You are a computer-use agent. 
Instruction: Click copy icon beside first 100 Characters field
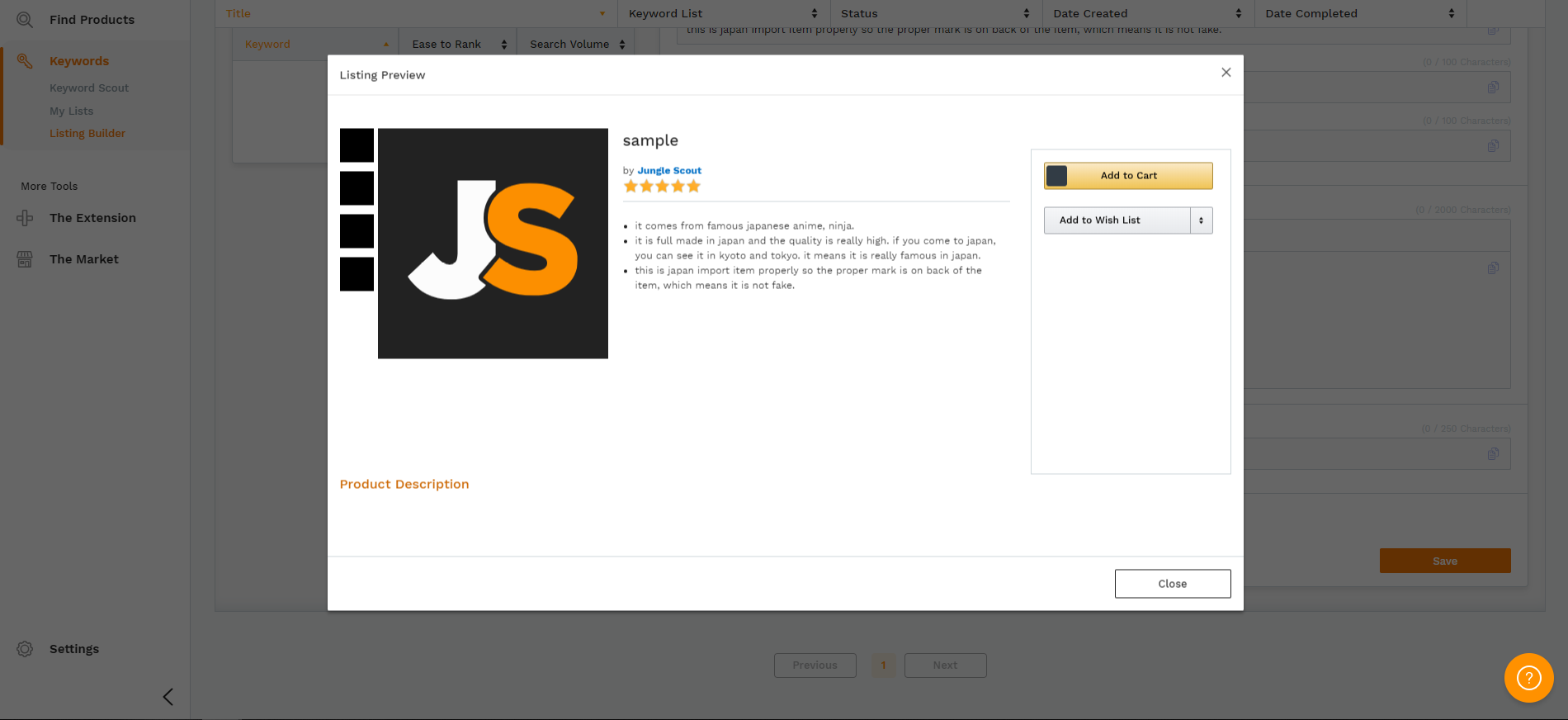(x=1493, y=88)
